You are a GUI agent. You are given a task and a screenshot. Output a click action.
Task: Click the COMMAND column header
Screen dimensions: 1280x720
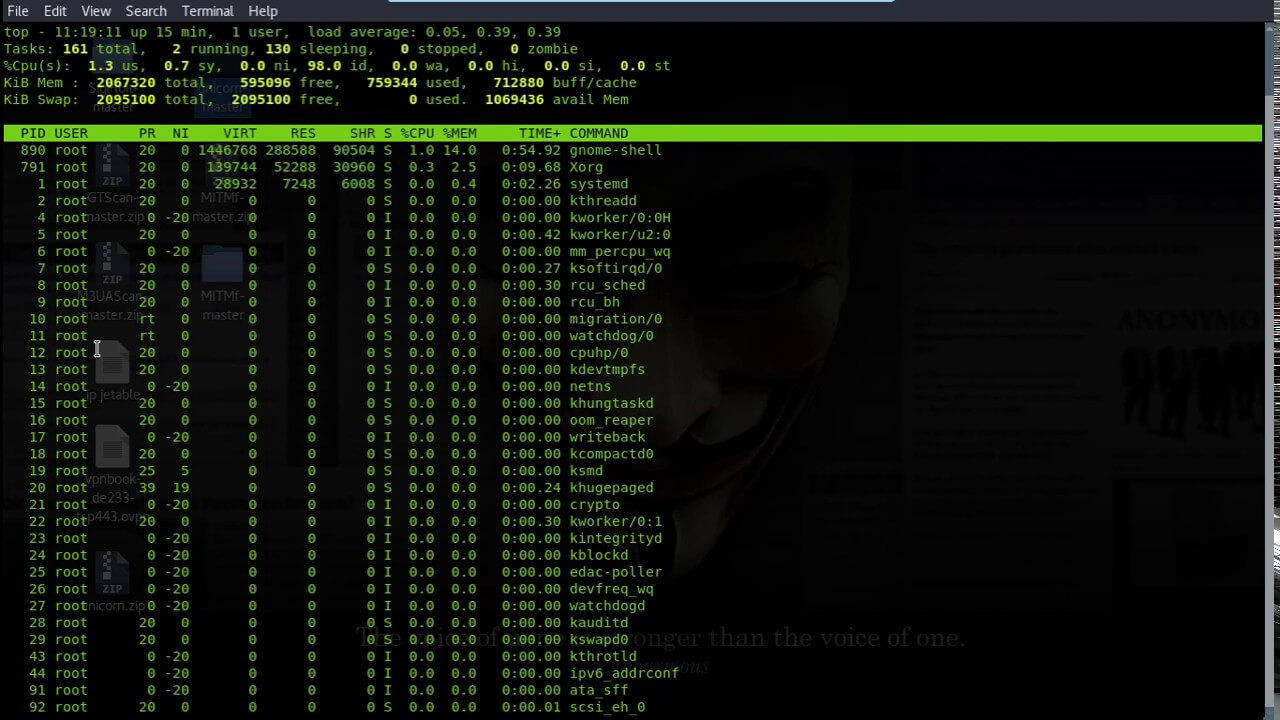(599, 133)
